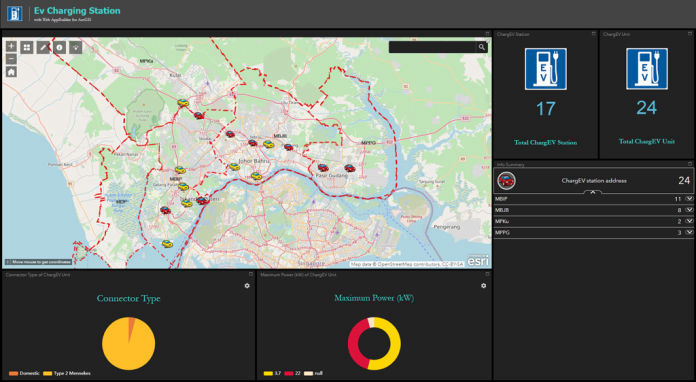Viewport: 696px width, 382px height.
Task: Expand the MPPG row chevron
Action: point(689,232)
